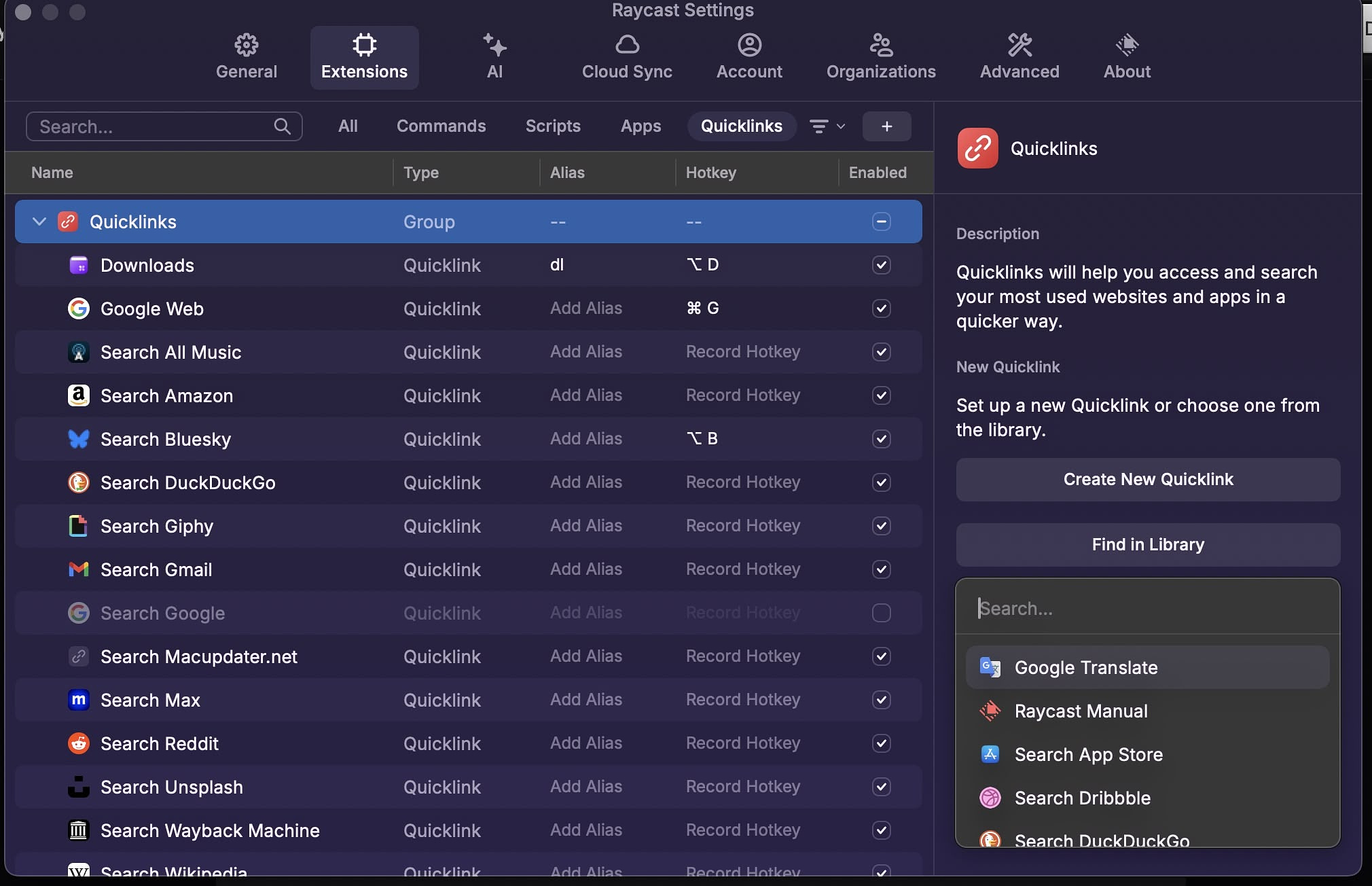Viewport: 1372px width, 886px height.
Task: Click the Raycast Manual icon
Action: (990, 711)
